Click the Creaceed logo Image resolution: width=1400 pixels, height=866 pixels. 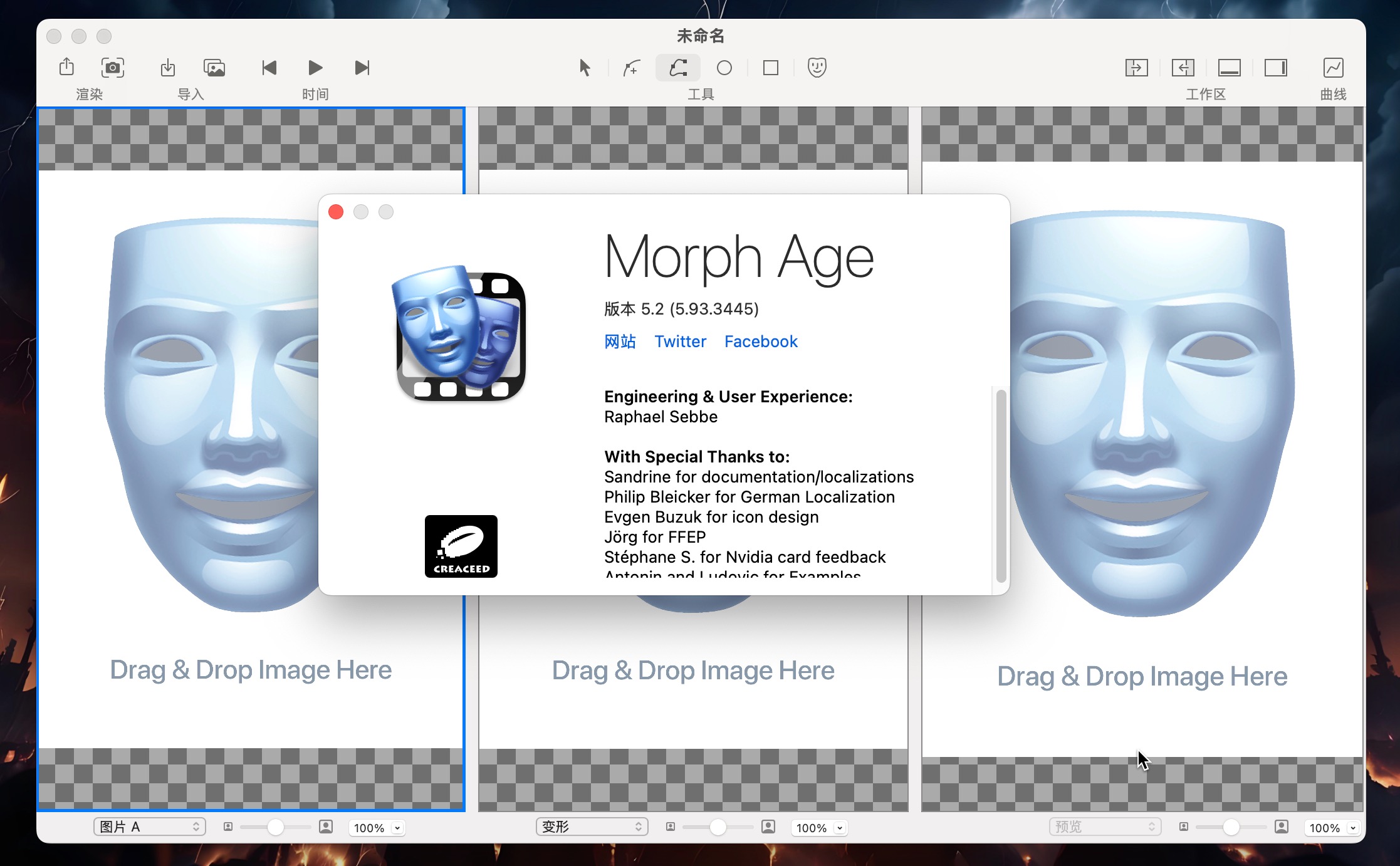[x=461, y=546]
